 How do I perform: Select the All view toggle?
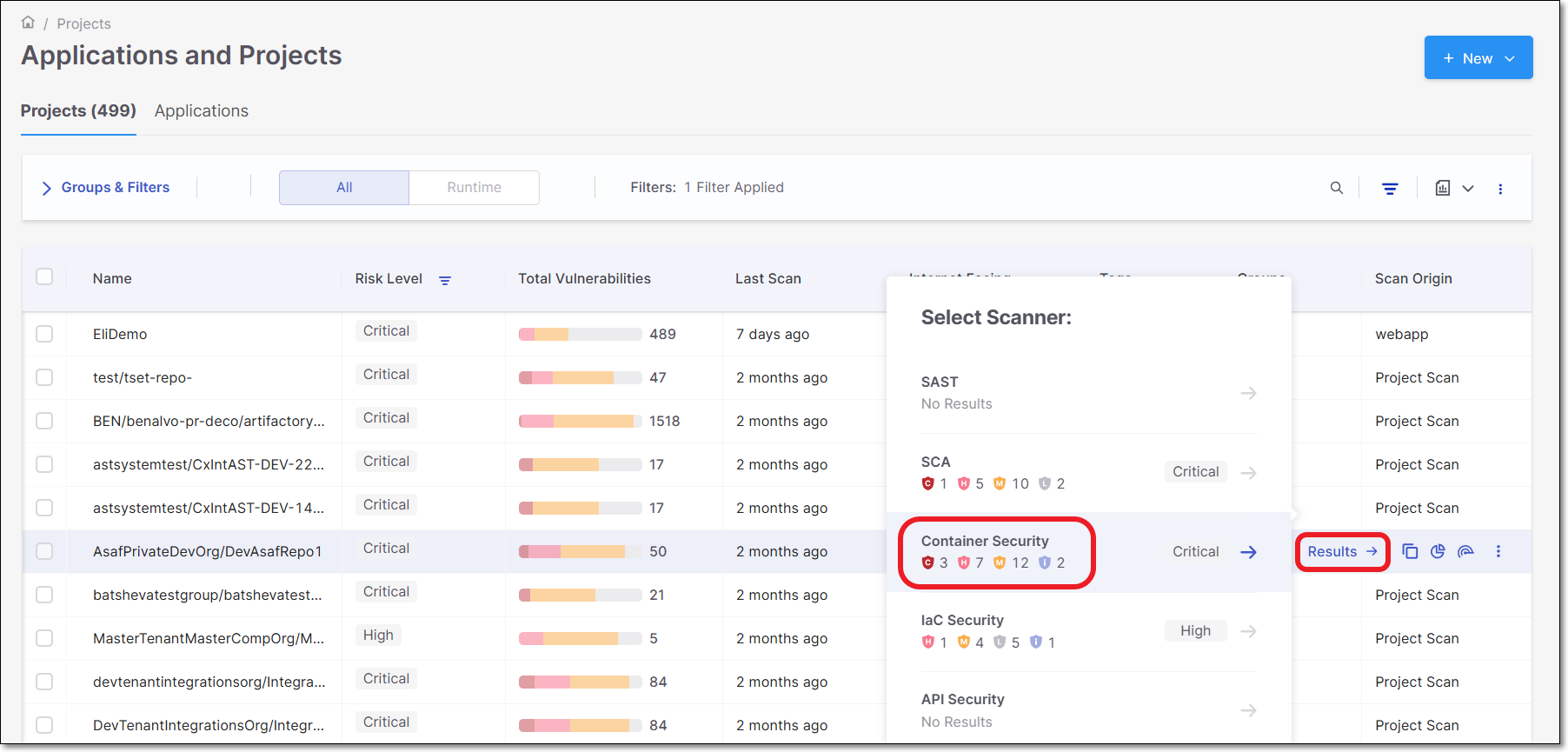point(344,188)
